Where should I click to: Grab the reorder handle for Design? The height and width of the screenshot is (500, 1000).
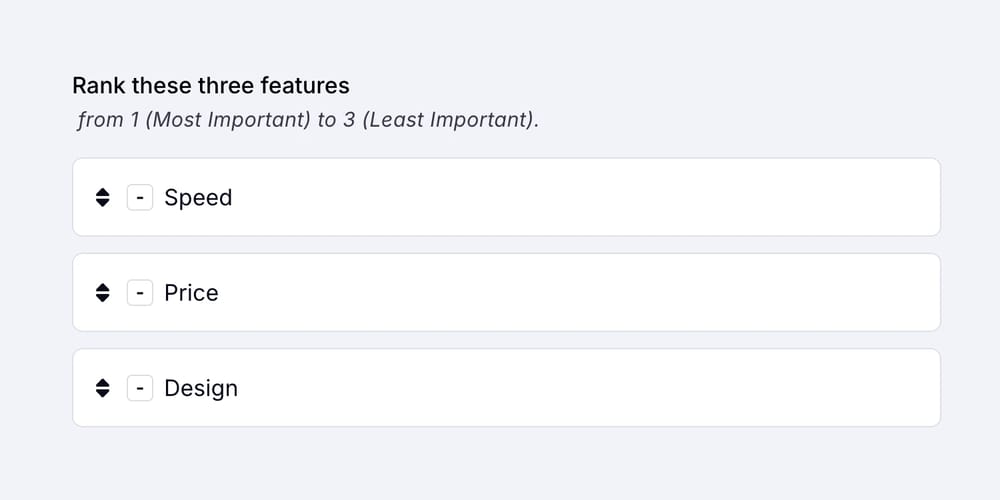pyautogui.click(x=102, y=388)
